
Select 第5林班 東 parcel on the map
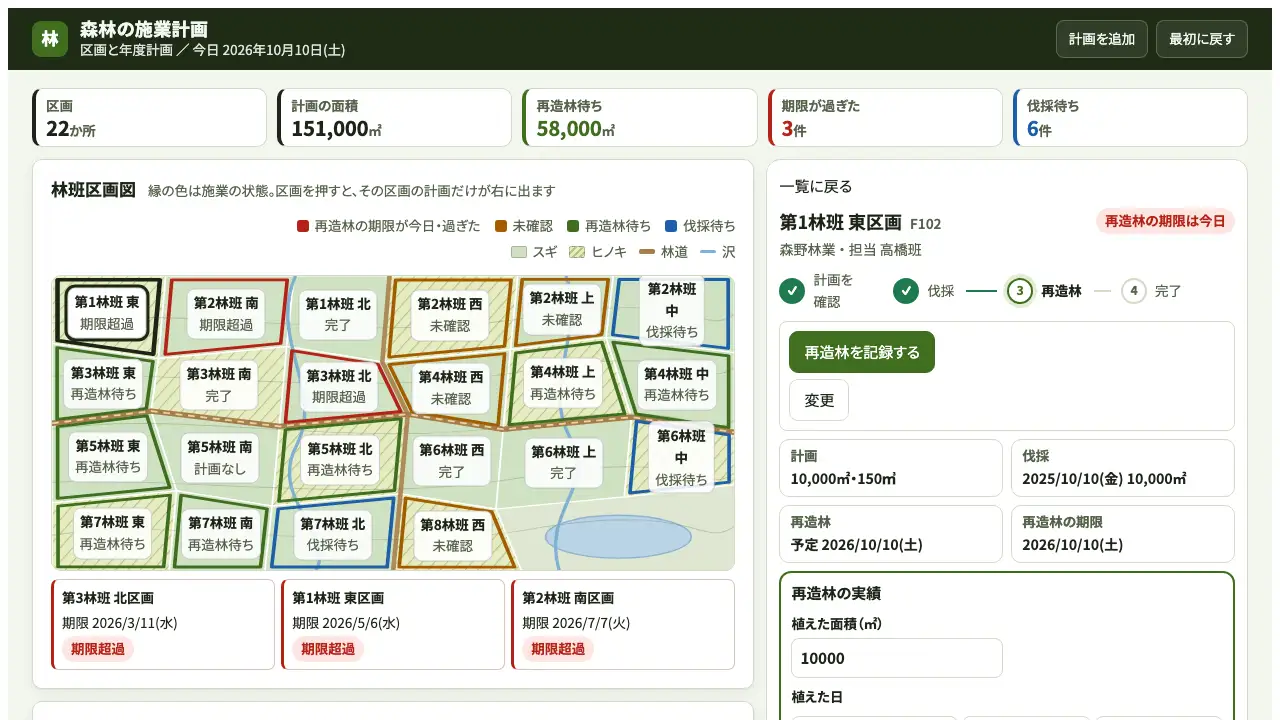[x=109, y=456]
